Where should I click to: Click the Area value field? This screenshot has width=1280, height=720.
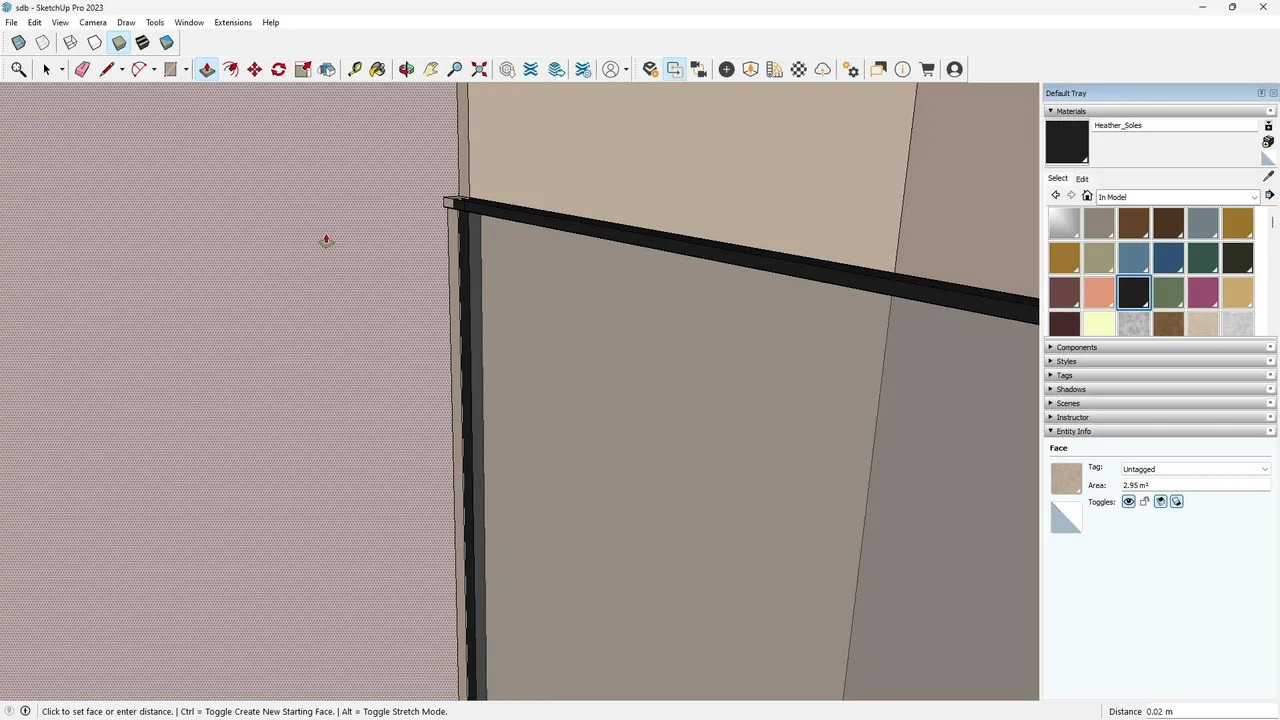[1195, 485]
